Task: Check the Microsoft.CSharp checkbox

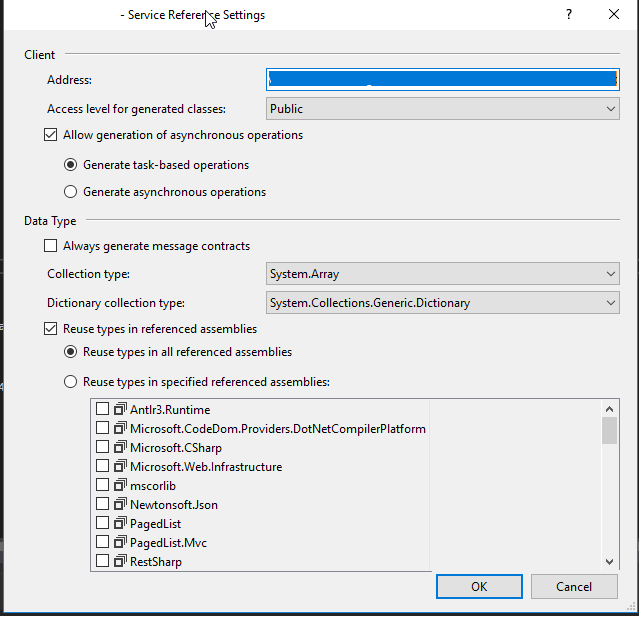Action: [x=102, y=447]
